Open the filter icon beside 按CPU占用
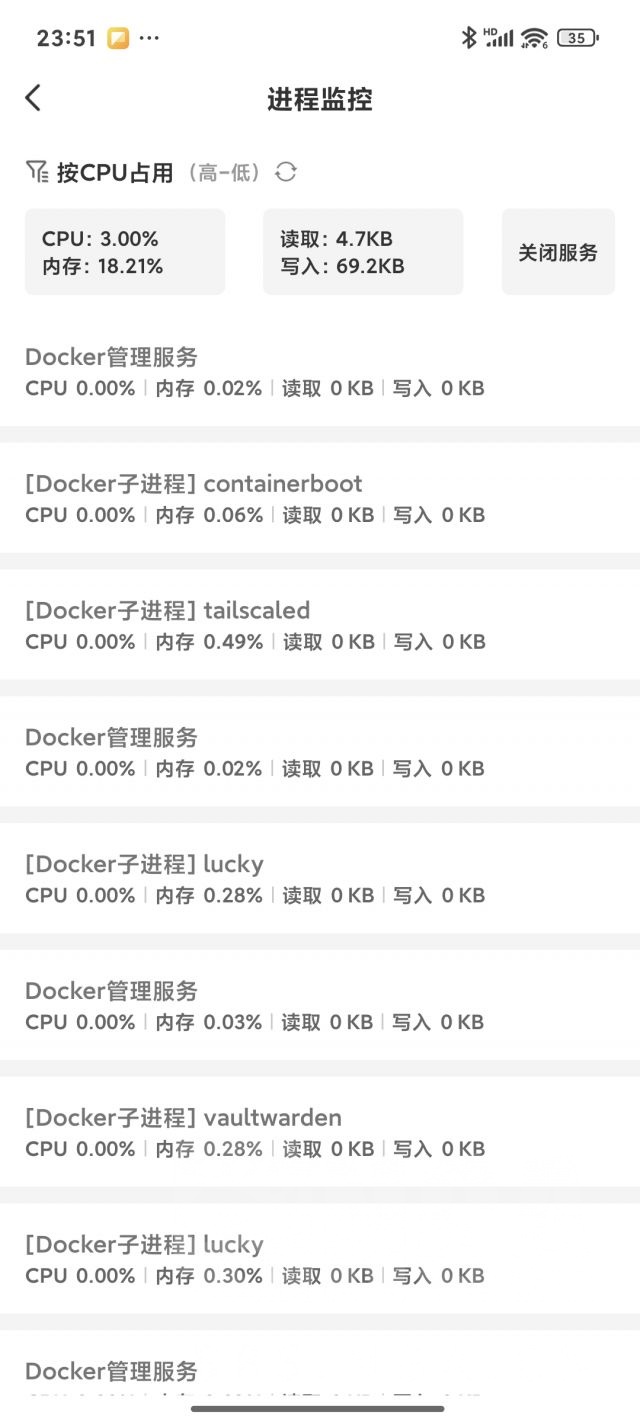 pos(35,171)
